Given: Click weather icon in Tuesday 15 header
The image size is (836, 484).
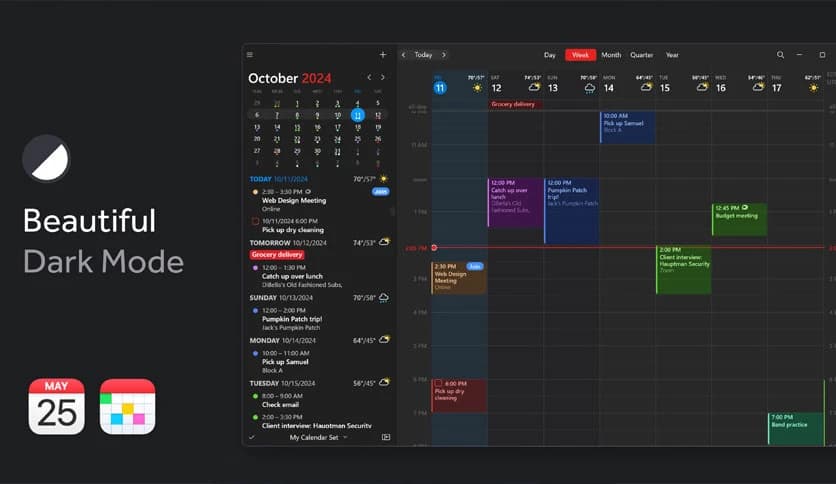Looking at the screenshot, I should pyautogui.click(x=702, y=87).
